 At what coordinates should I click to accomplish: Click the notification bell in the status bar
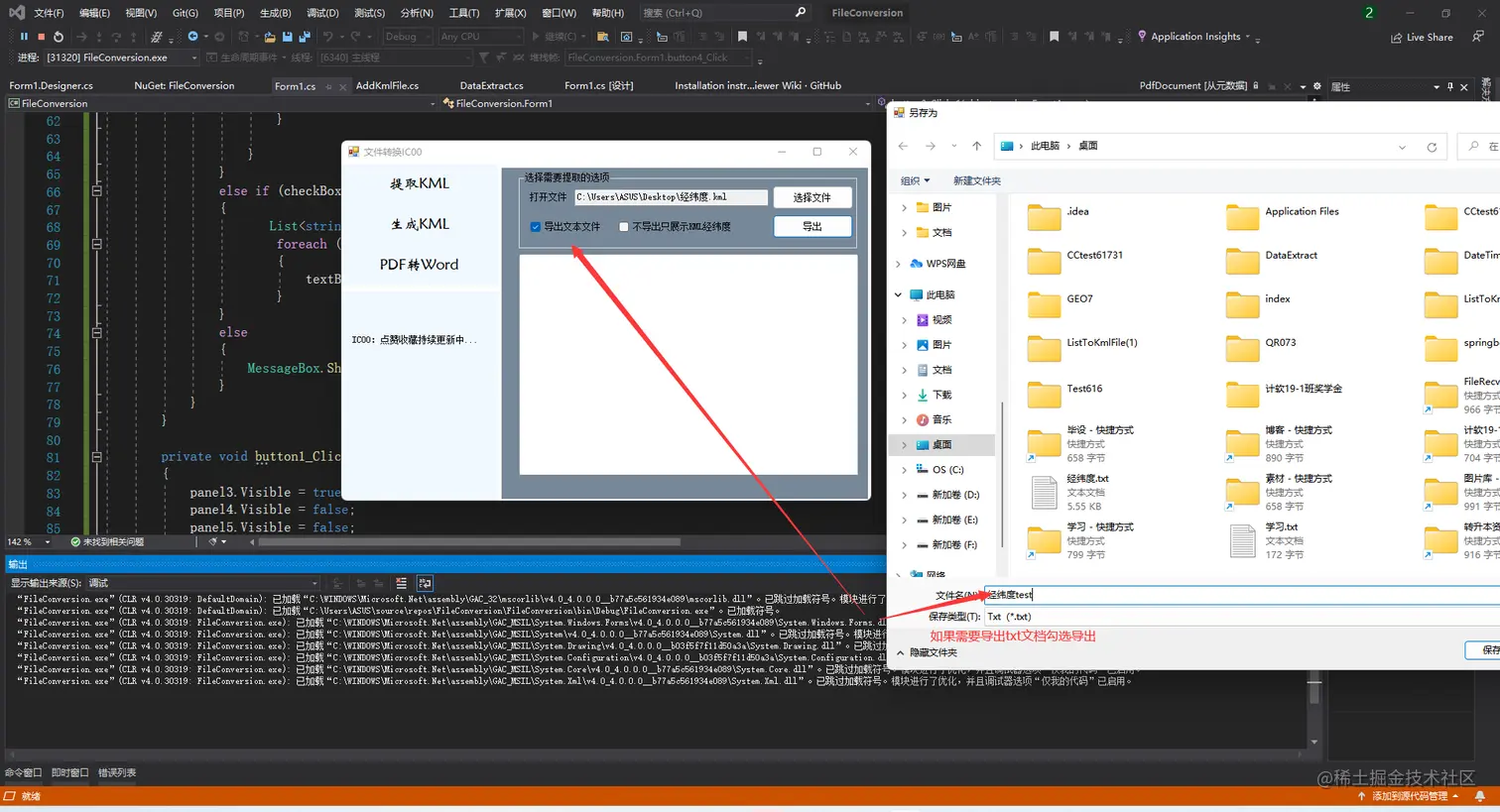(x=1480, y=796)
